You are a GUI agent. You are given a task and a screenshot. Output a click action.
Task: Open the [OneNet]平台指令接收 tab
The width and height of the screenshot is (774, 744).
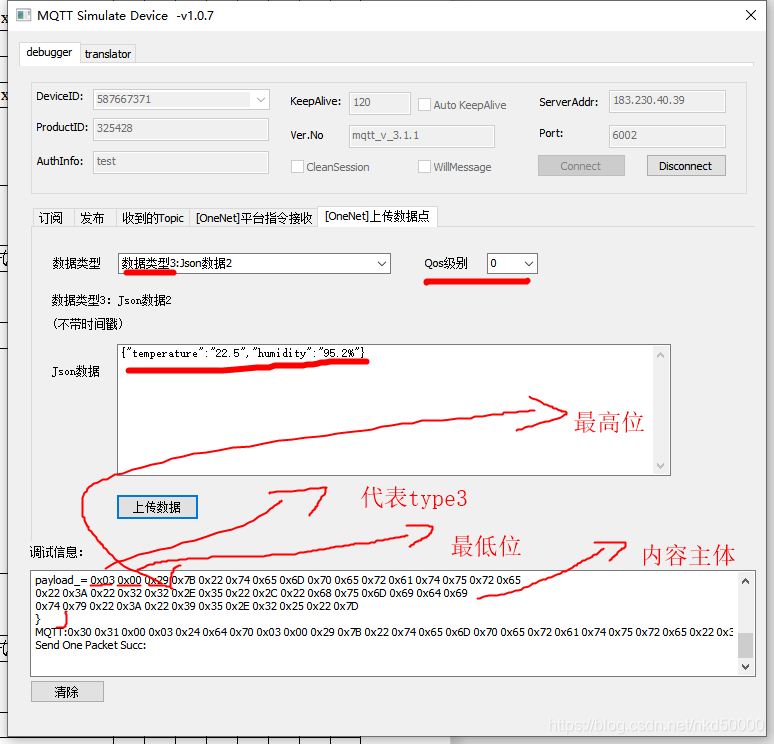coord(254,218)
